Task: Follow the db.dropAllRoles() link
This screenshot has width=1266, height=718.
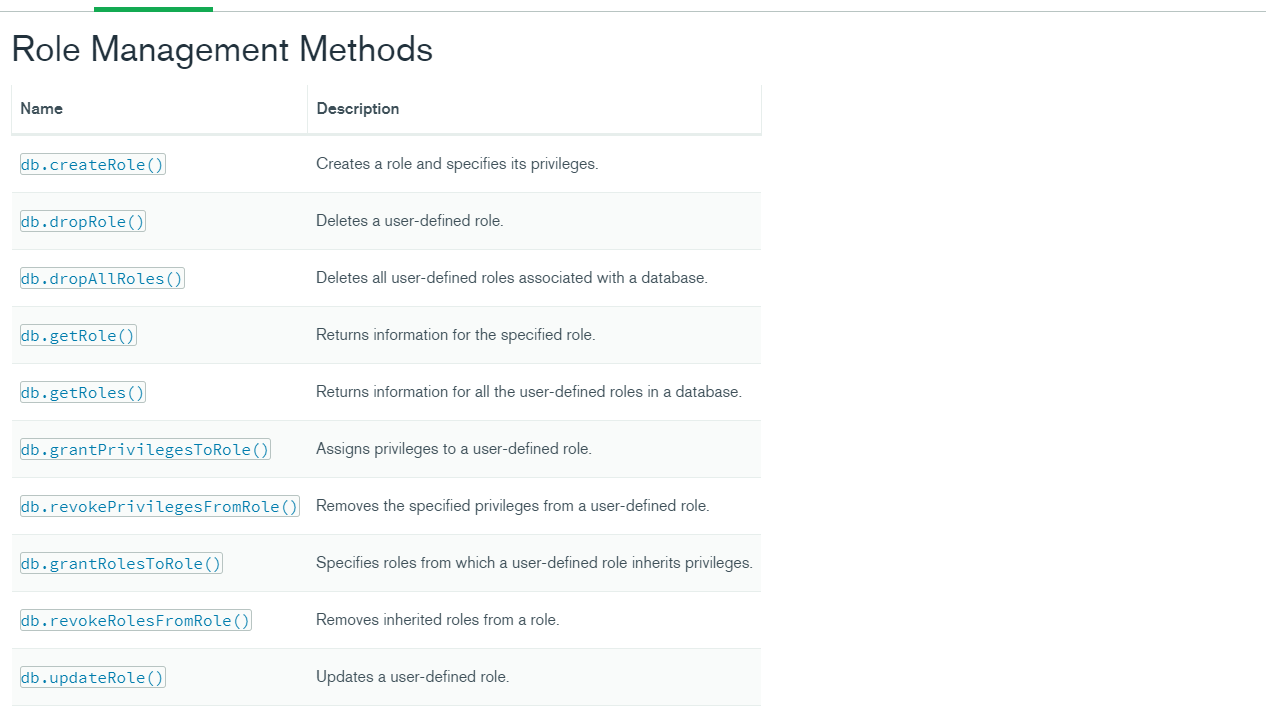Action: point(102,279)
